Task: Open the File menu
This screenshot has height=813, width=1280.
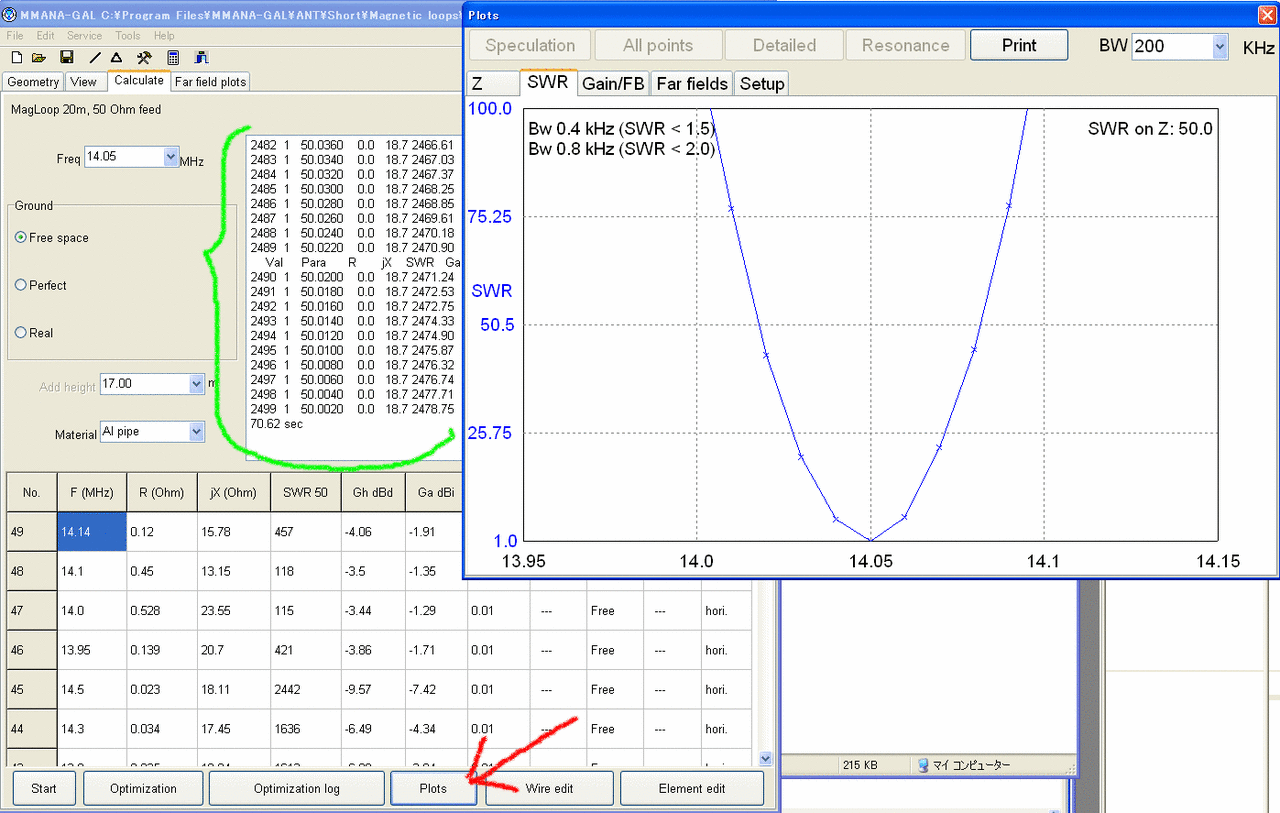Action: pyautogui.click(x=15, y=36)
